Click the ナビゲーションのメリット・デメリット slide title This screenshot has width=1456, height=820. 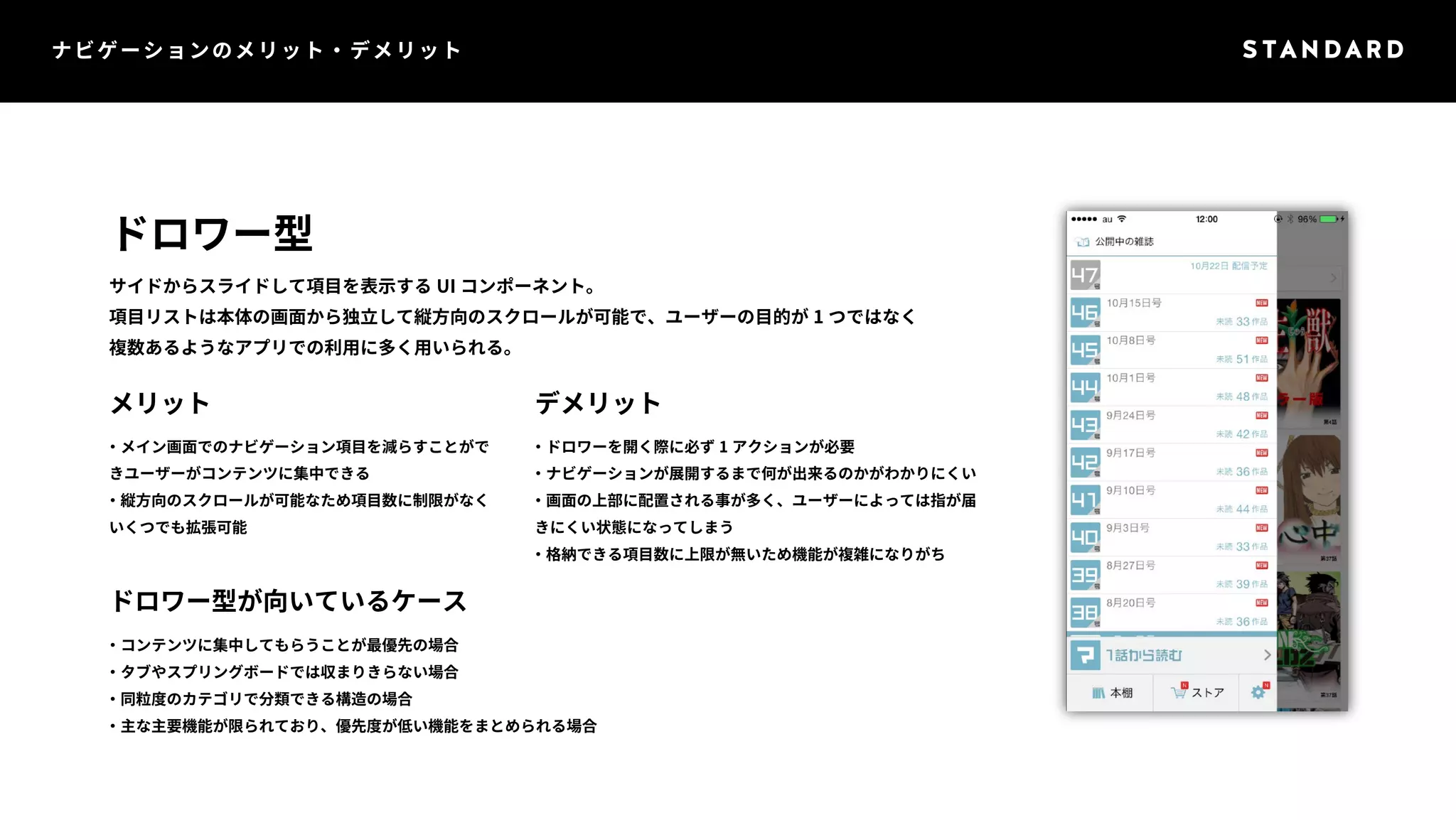click(257, 50)
